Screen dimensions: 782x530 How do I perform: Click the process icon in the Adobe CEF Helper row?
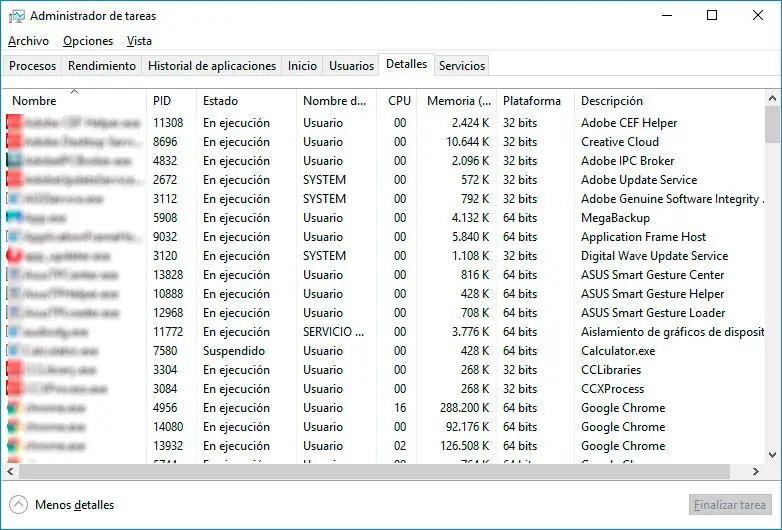tap(14, 123)
